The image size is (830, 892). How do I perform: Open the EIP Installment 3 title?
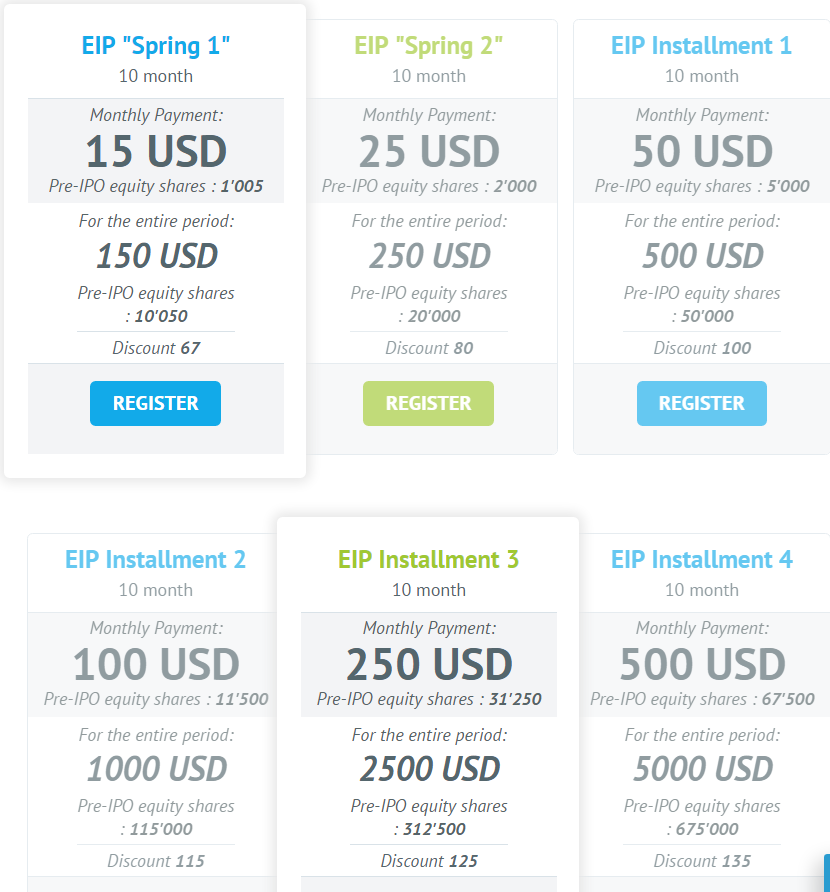pos(428,560)
